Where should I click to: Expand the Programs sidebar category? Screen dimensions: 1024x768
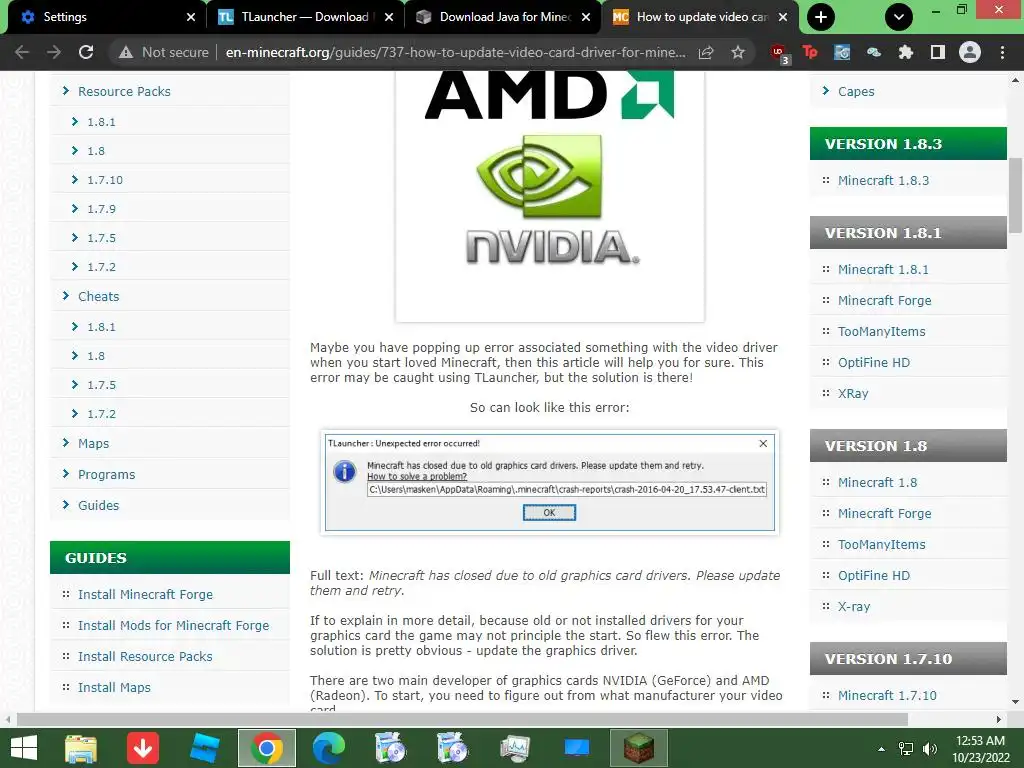(106, 474)
